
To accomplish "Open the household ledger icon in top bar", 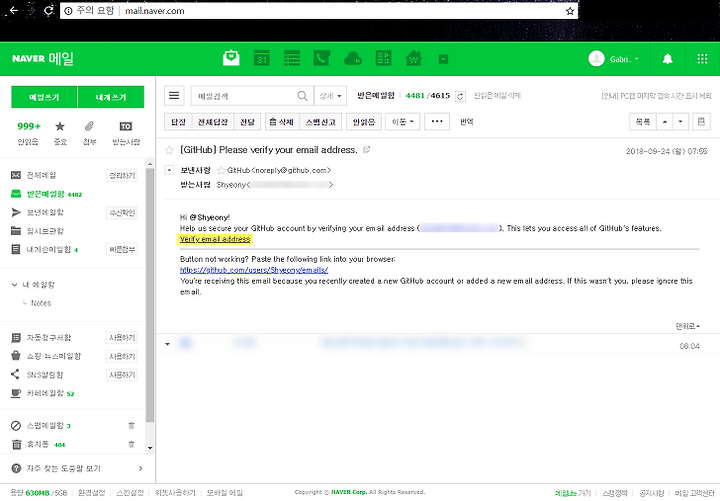I will (x=383, y=58).
